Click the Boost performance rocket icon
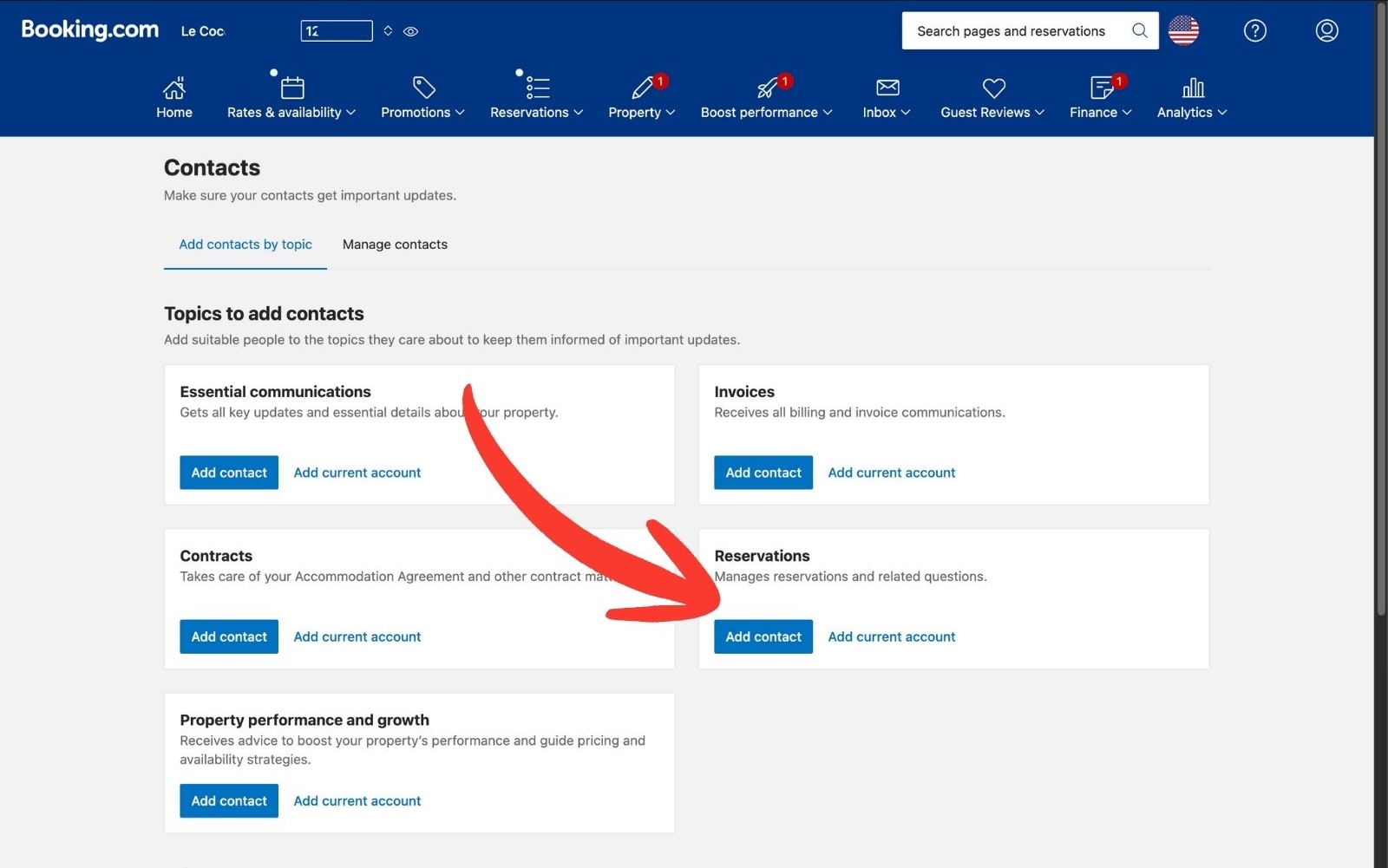Image resolution: width=1388 pixels, height=868 pixels. [761, 88]
